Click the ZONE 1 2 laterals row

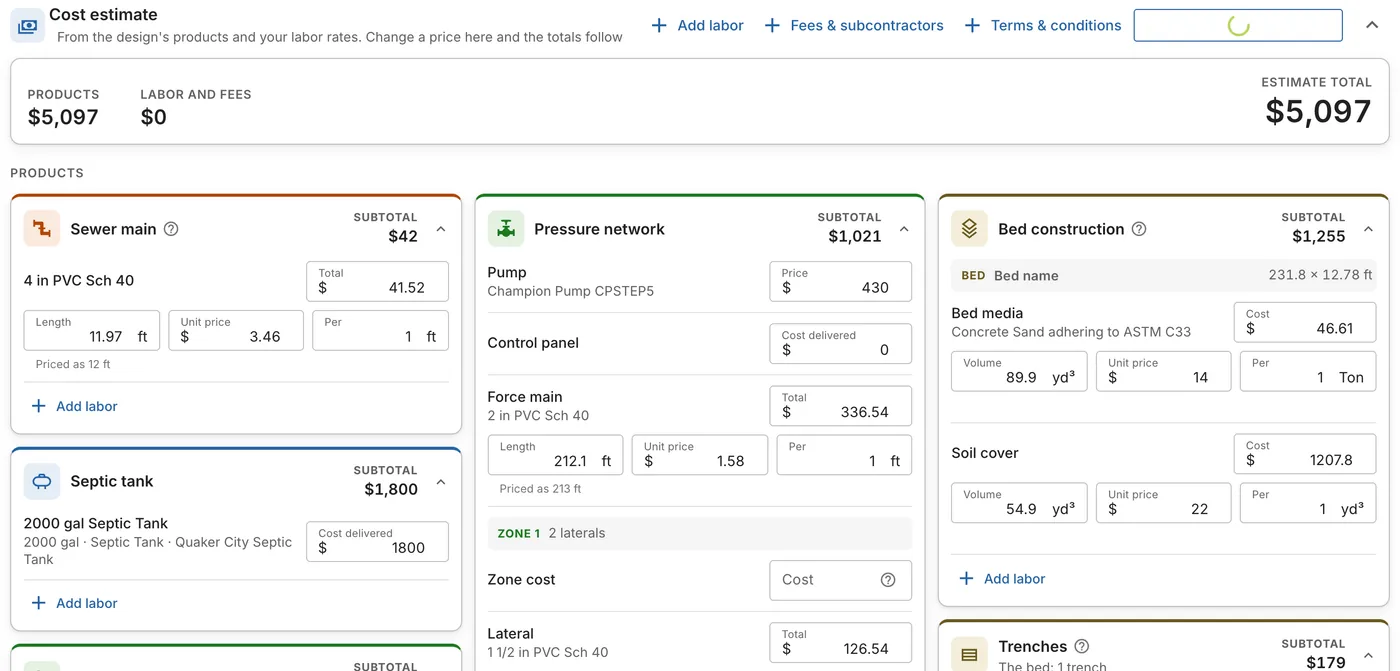700,533
